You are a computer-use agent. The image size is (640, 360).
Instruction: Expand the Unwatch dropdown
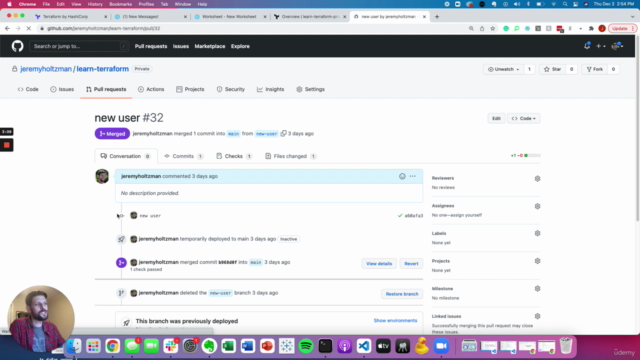503,69
